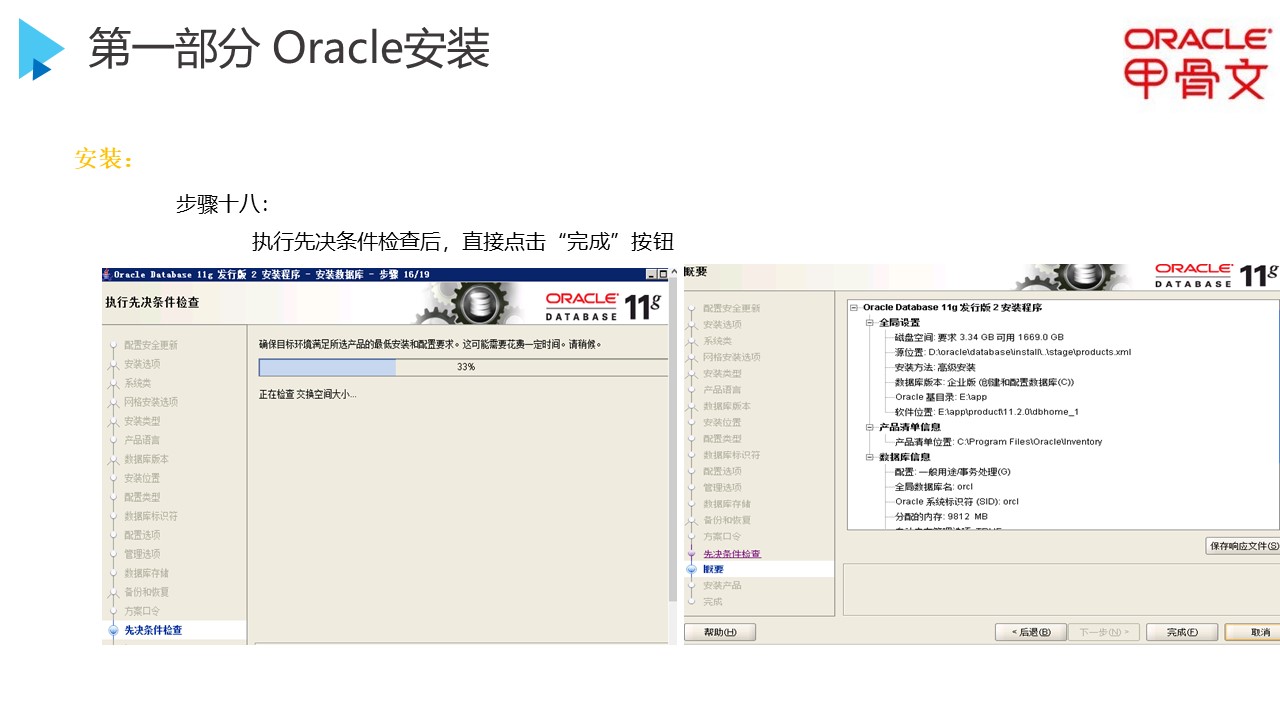The height and width of the screenshot is (720, 1280).
Task: Click the Oracle installer title bar icon
Action: point(107,274)
